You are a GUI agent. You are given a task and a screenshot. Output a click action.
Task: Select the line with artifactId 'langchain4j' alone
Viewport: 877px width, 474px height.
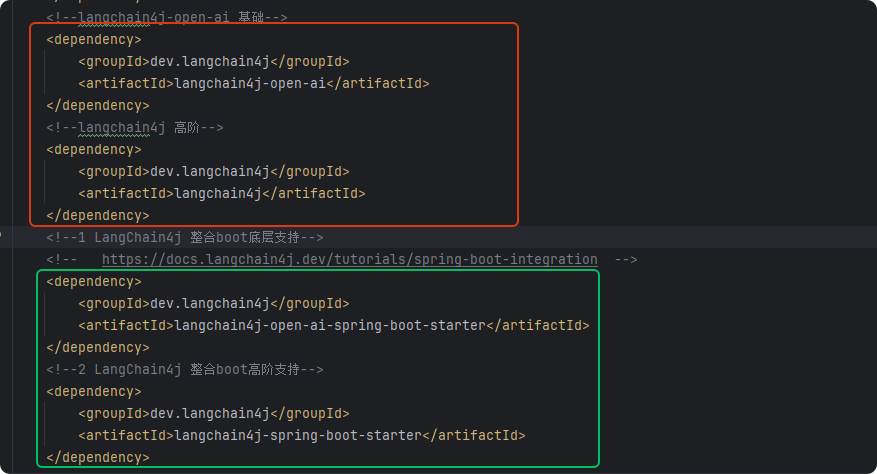[222, 194]
